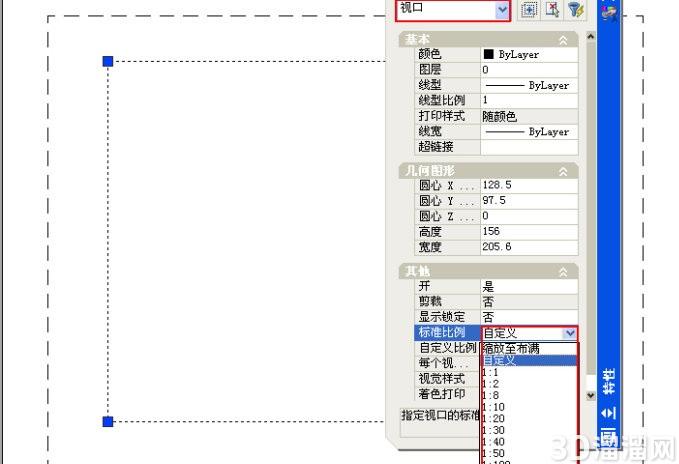Select the bottom-left blue viewport grip
The image size is (679, 464).
click(x=108, y=421)
